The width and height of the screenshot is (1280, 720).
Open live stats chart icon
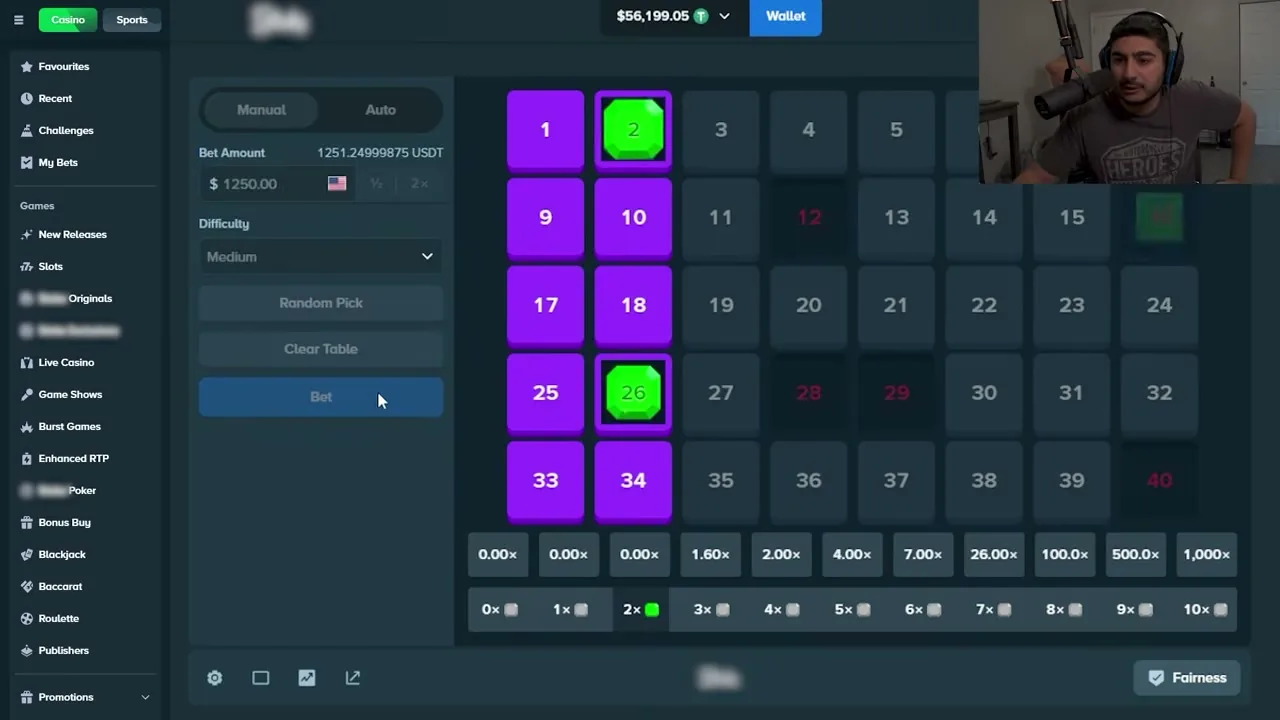tap(307, 678)
